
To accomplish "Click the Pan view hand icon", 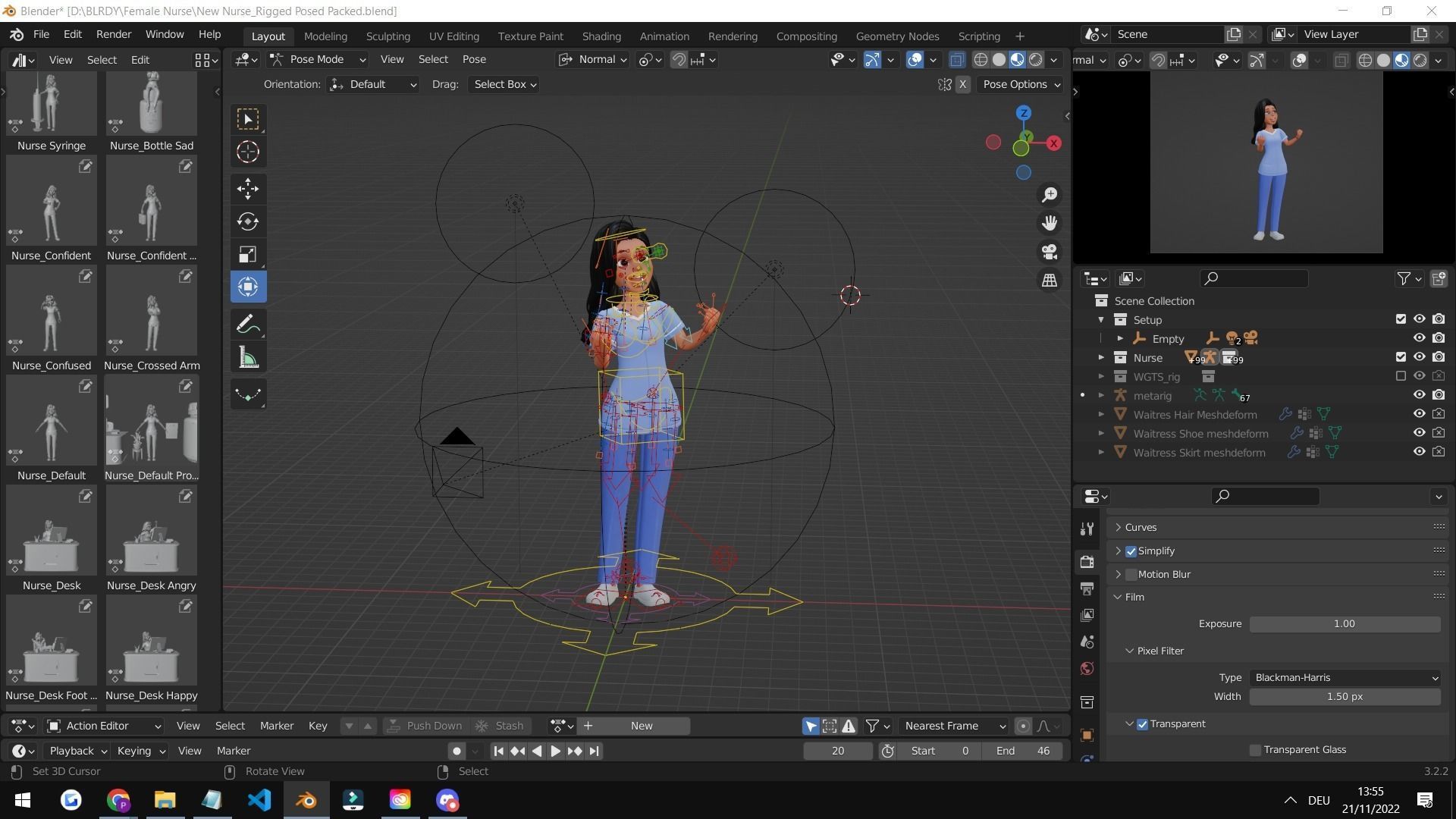I will pyautogui.click(x=1050, y=224).
